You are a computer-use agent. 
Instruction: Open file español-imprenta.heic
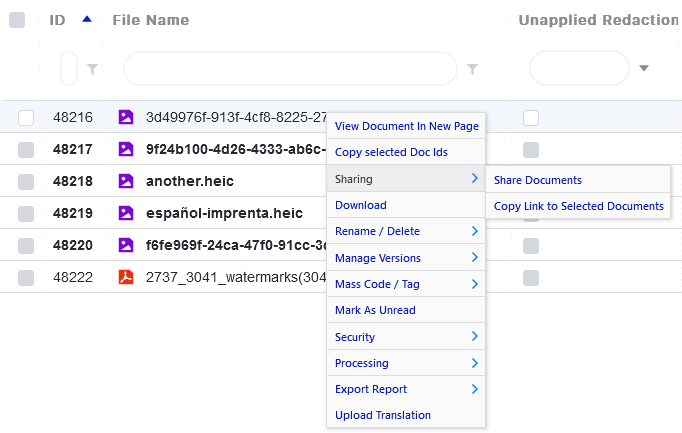point(224,213)
